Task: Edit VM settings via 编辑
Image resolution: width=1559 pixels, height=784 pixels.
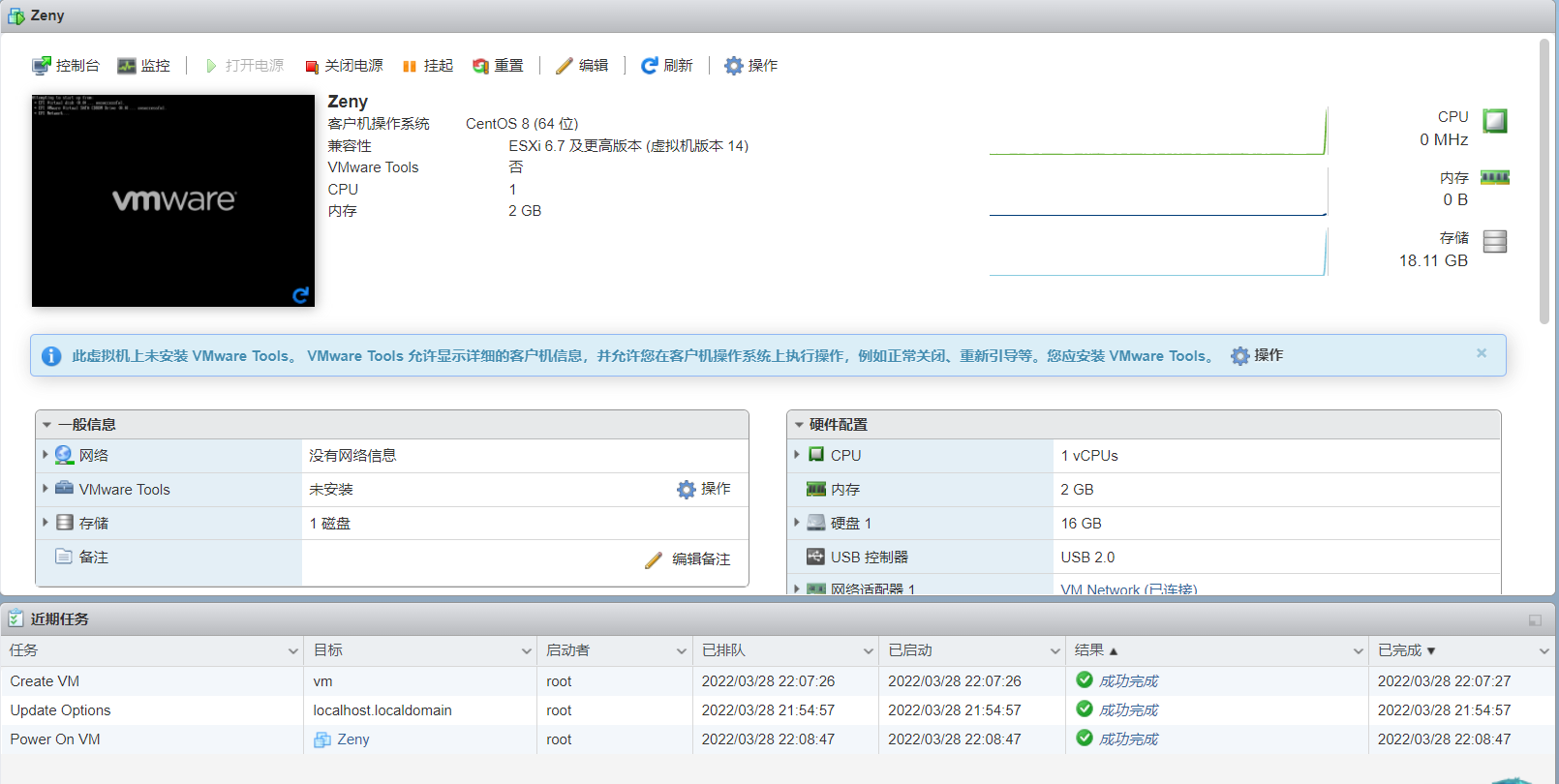Action: pos(582,66)
